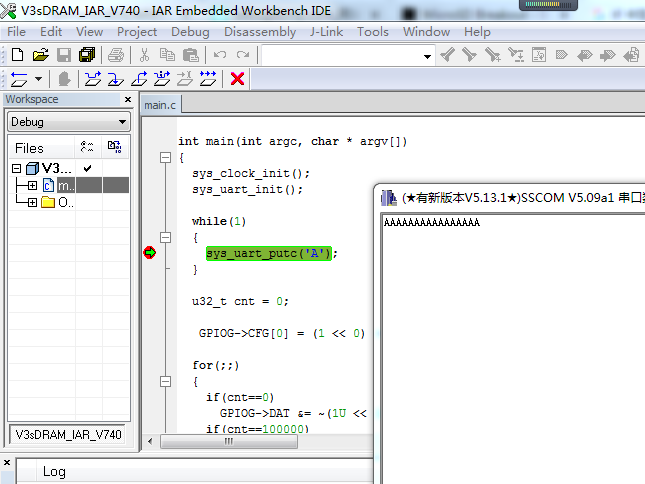Open the Disassembly menu
This screenshot has height=484, width=645.
pyautogui.click(x=260, y=32)
